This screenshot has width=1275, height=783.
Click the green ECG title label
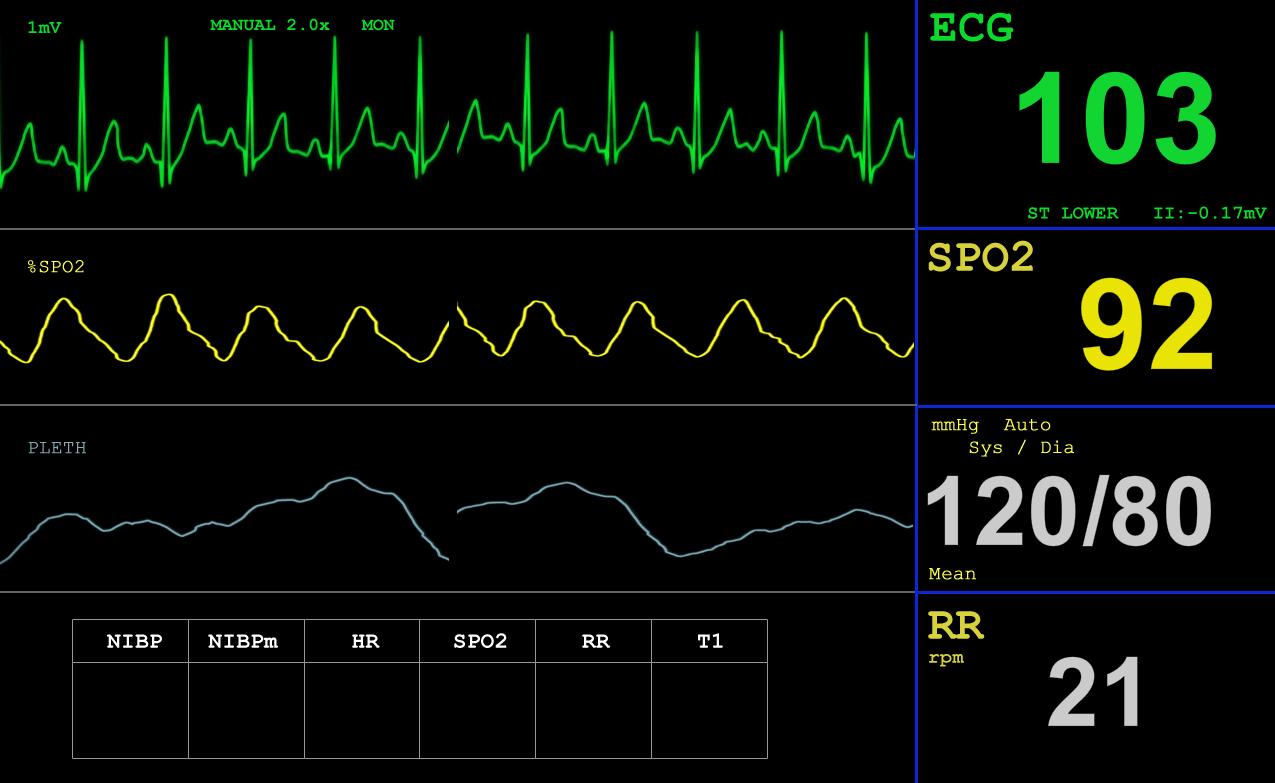(971, 28)
